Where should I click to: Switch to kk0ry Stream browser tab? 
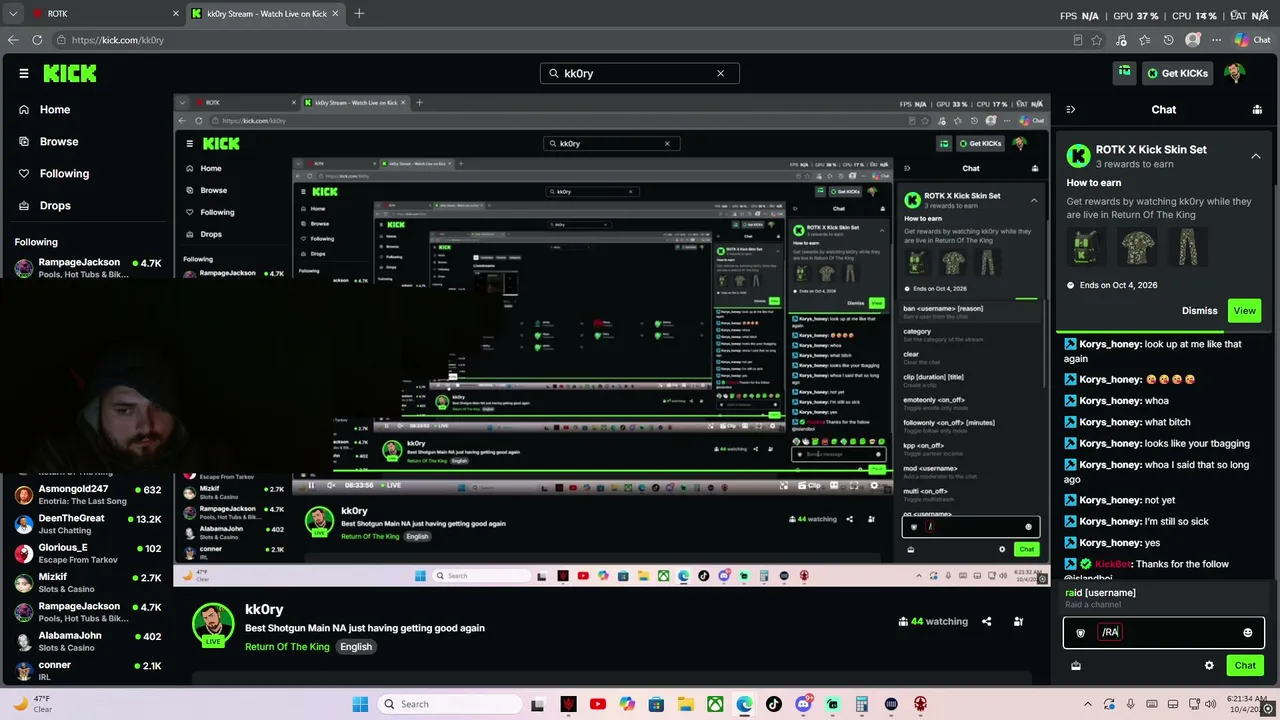pos(265,13)
